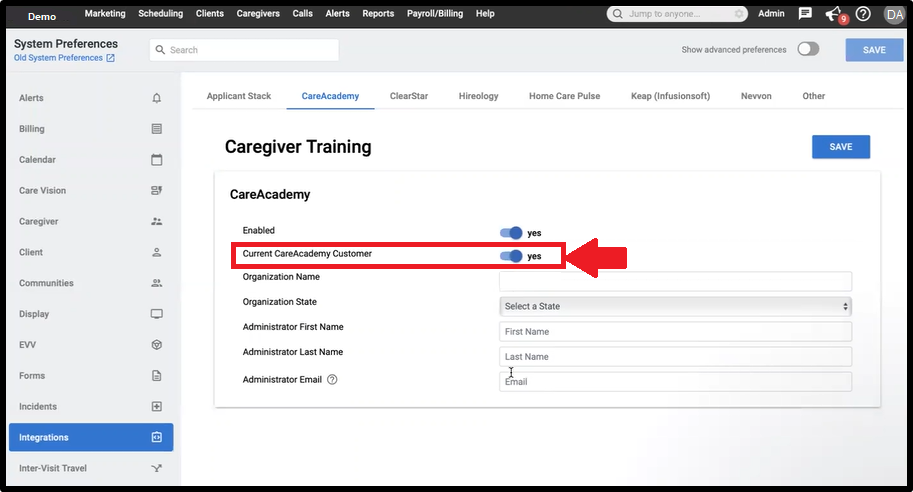Click the Caregiver people icon in sidebar
Screen dimensions: 913x492
pos(157,221)
